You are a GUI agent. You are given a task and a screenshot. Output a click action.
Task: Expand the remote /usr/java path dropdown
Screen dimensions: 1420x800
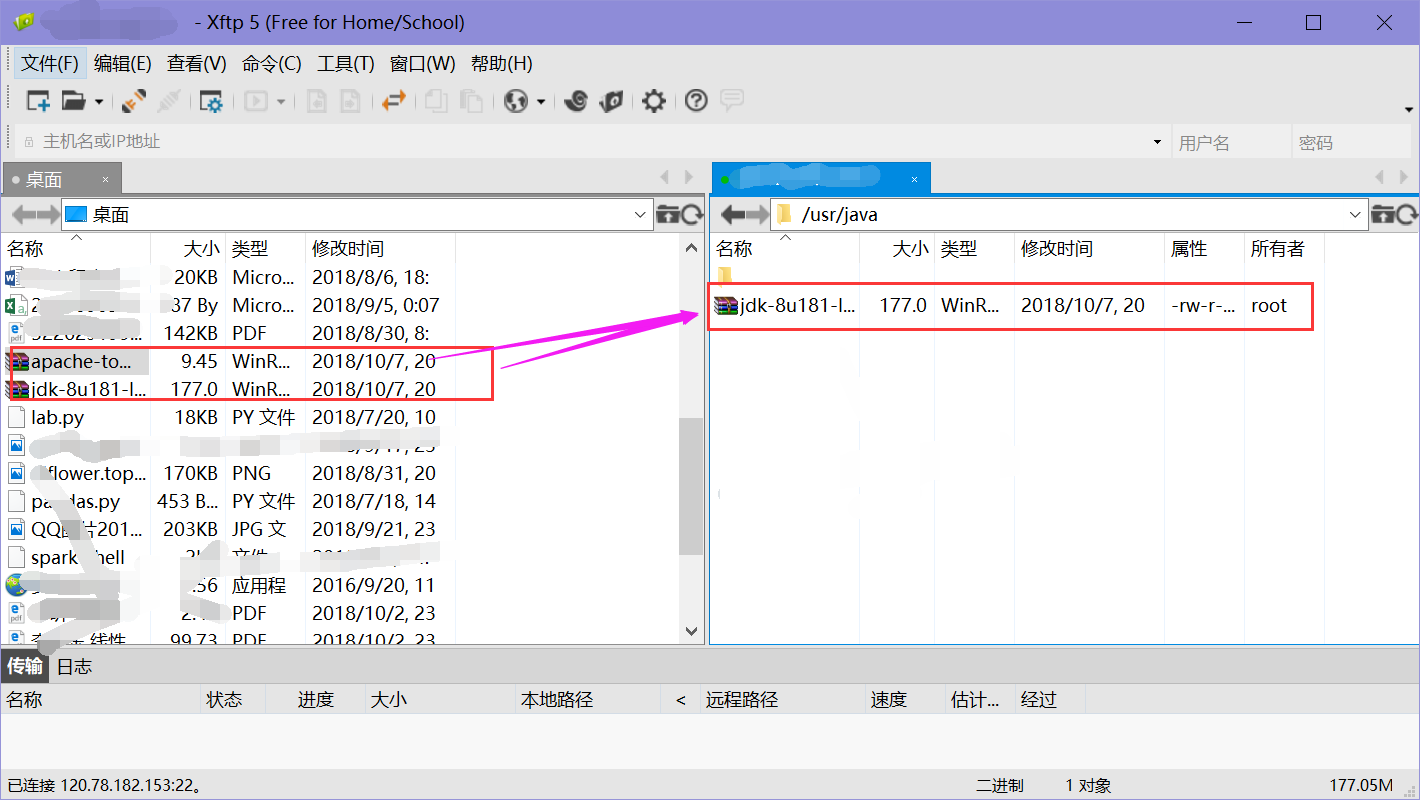point(1356,215)
